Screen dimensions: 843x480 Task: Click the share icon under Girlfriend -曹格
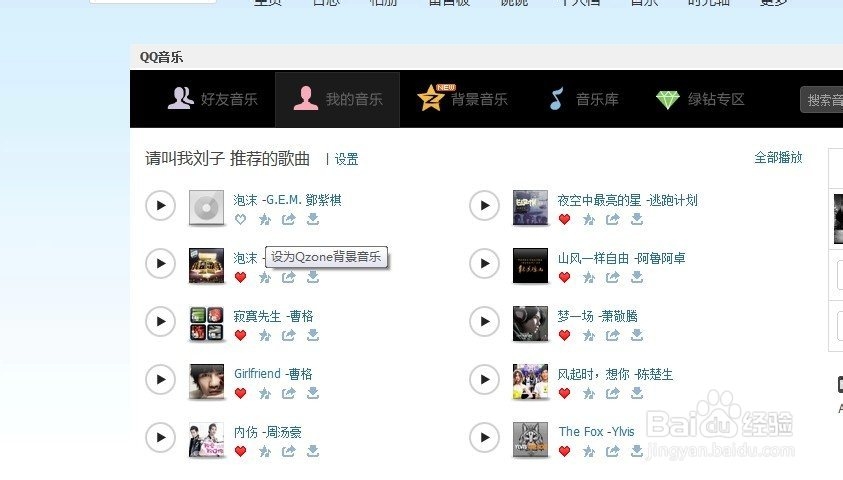[289, 393]
